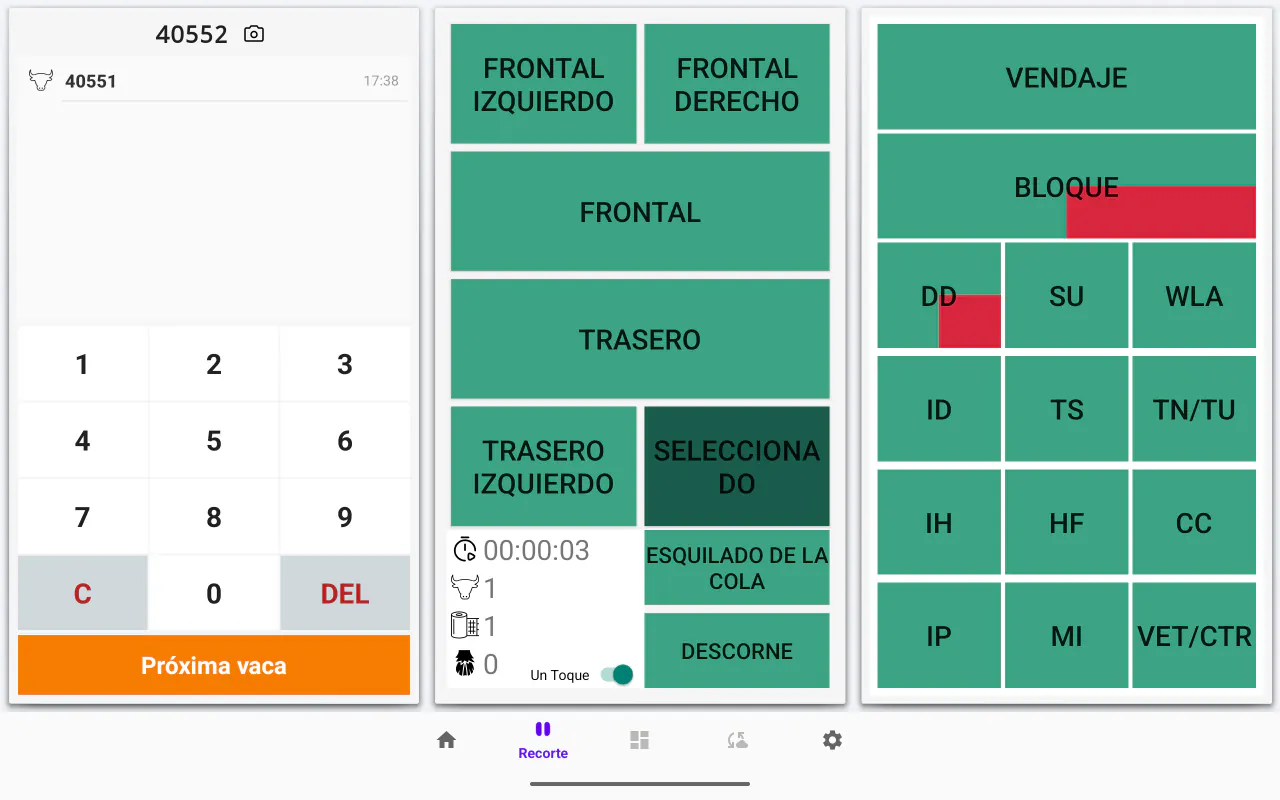This screenshot has height=800, width=1280.
Task: Click the VENDAJE treatment button
Action: 1066,77
